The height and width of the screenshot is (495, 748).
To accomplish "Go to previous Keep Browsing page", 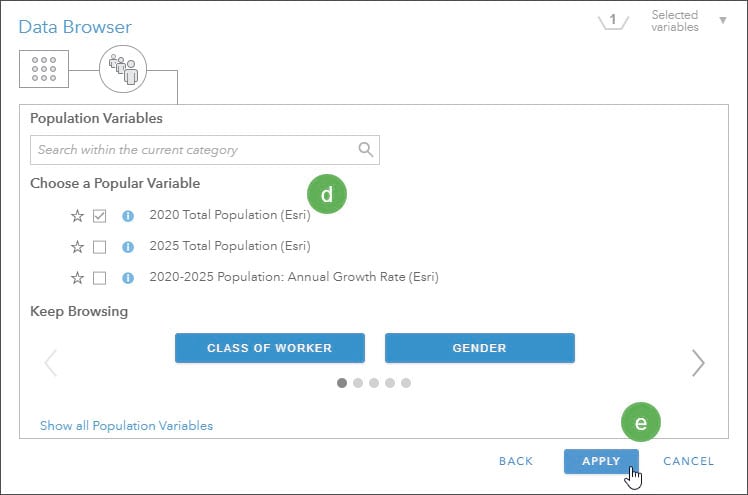I will click(x=50, y=363).
